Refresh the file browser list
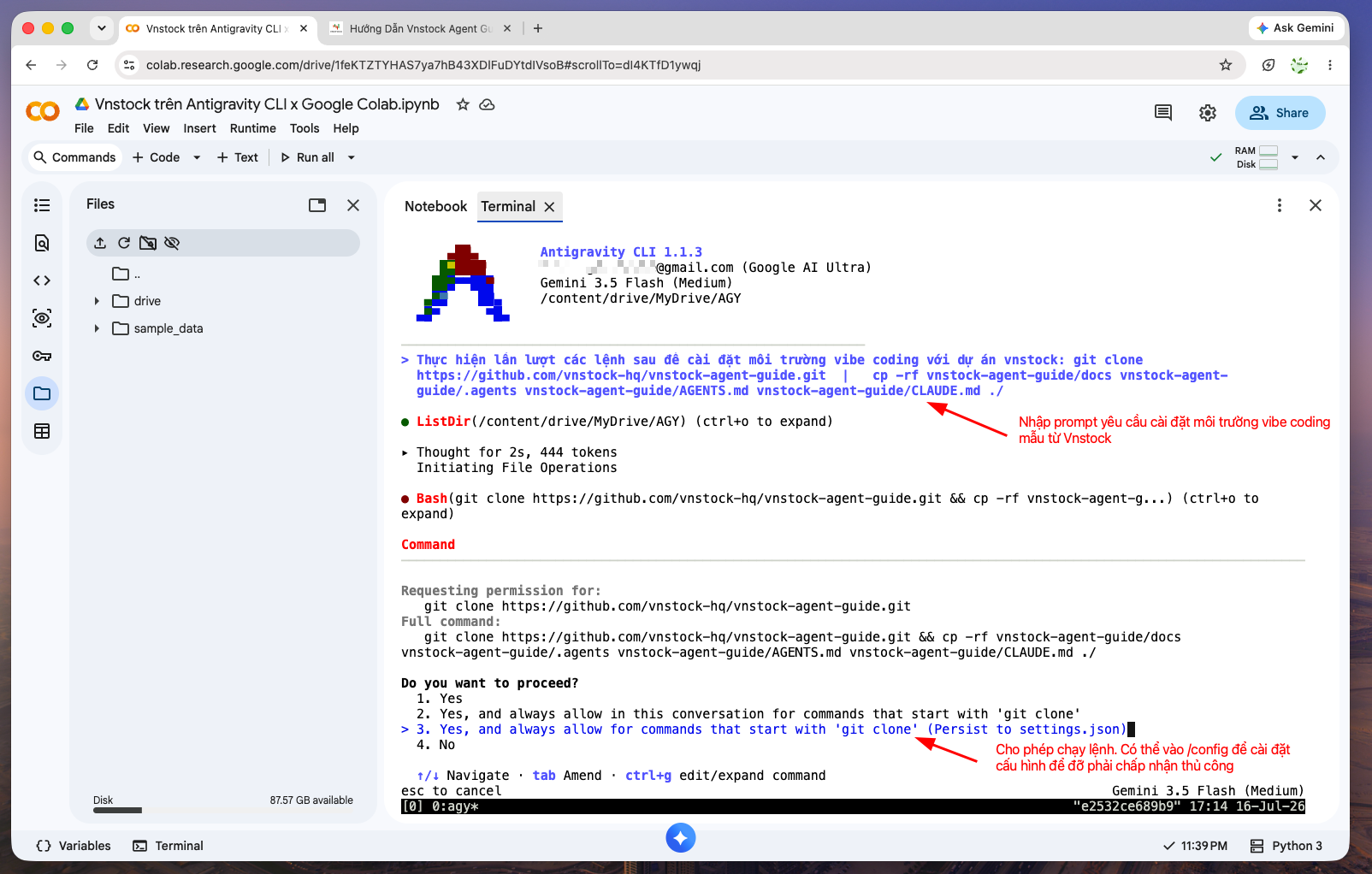Viewport: 1372px width, 874px height. 124,243
